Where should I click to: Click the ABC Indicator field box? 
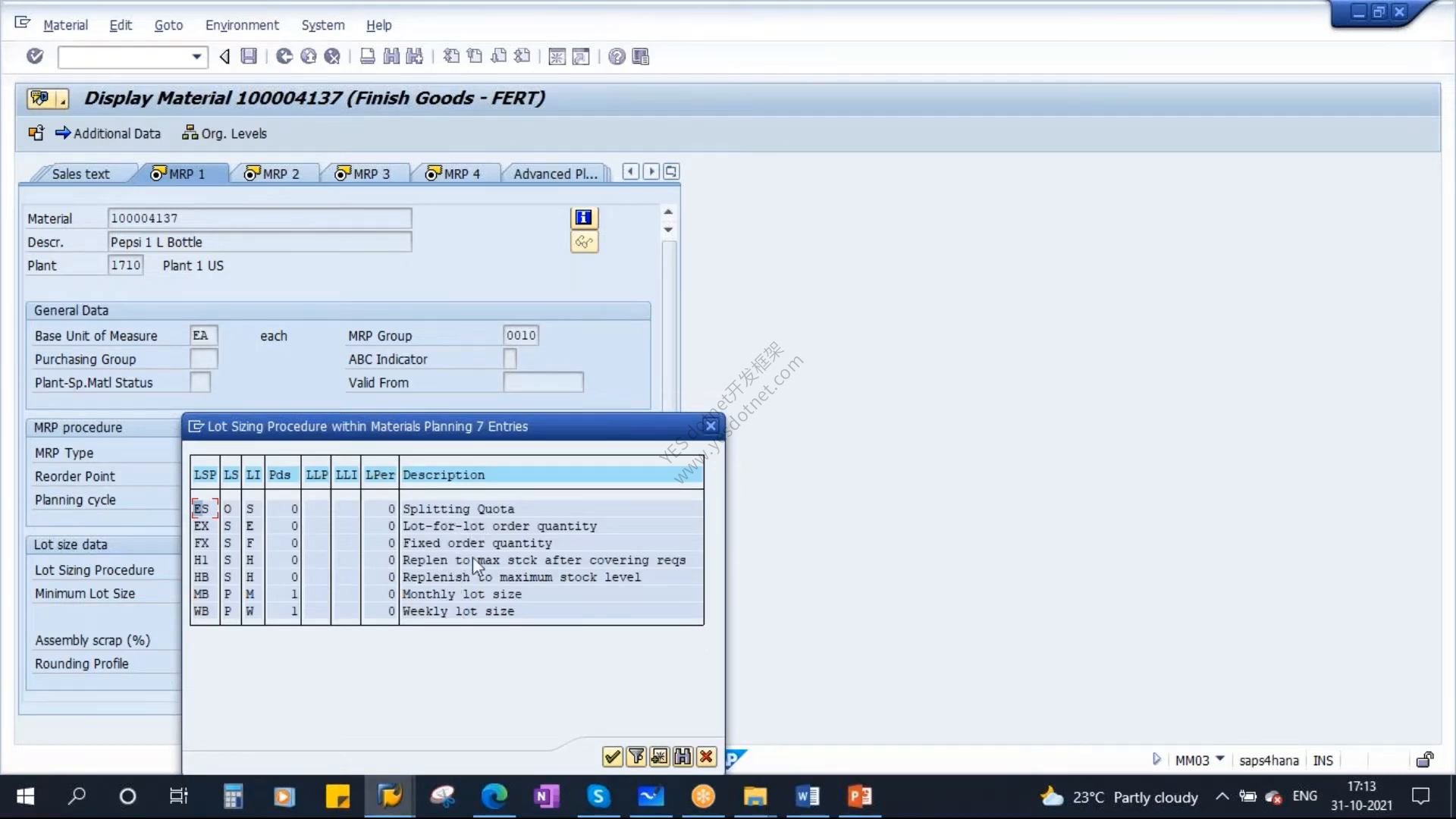coord(510,359)
